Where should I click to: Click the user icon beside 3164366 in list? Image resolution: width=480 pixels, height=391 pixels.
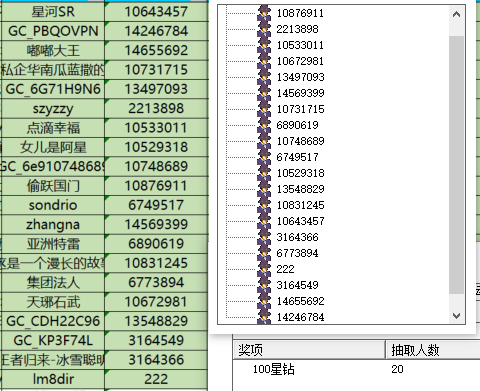tap(264, 237)
